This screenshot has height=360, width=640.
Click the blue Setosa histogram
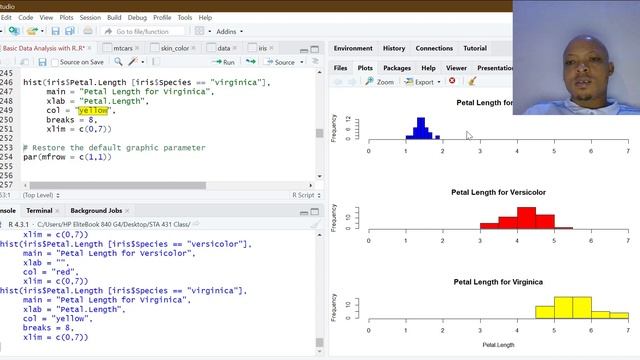422,128
